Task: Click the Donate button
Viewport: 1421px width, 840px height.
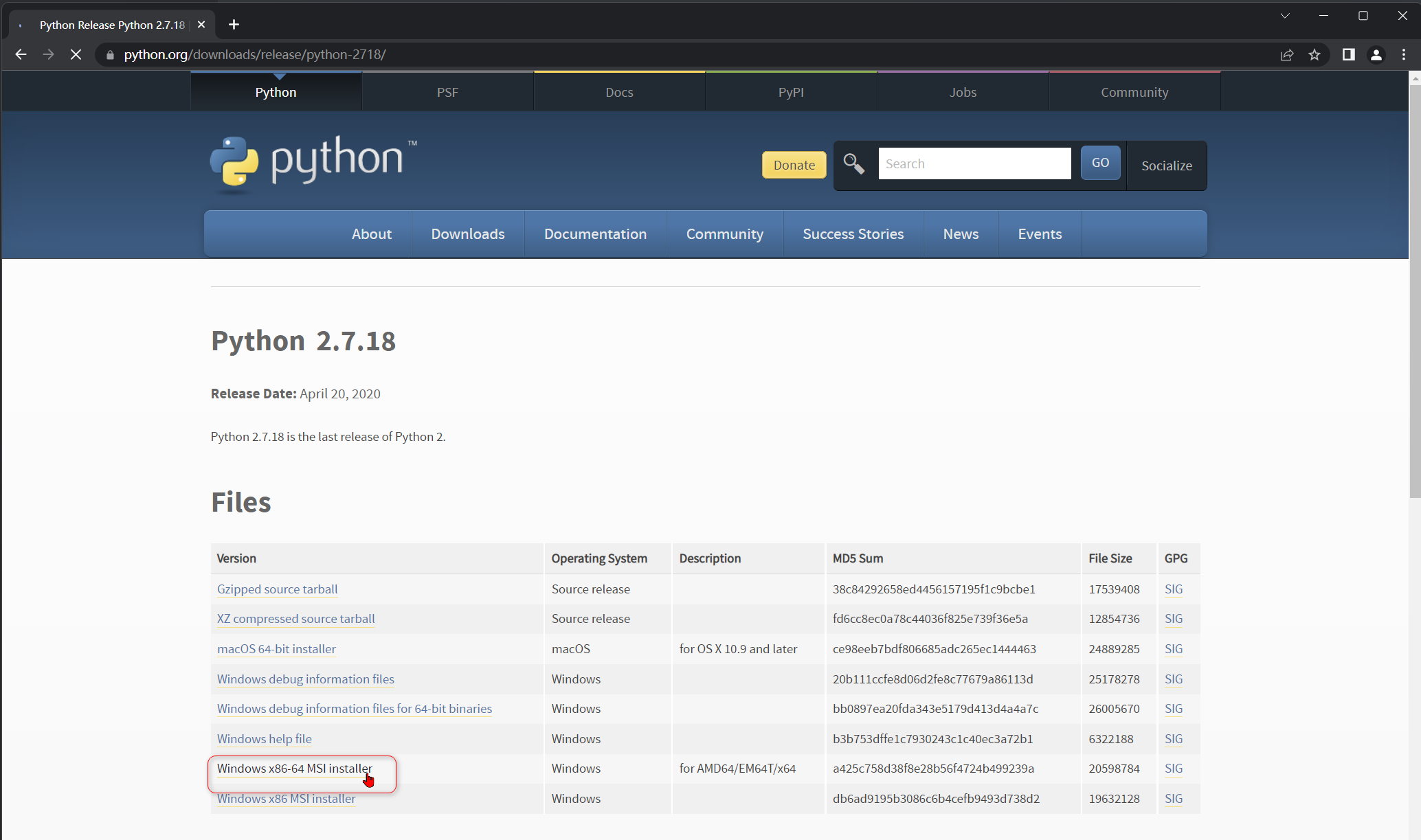Action: coord(794,165)
